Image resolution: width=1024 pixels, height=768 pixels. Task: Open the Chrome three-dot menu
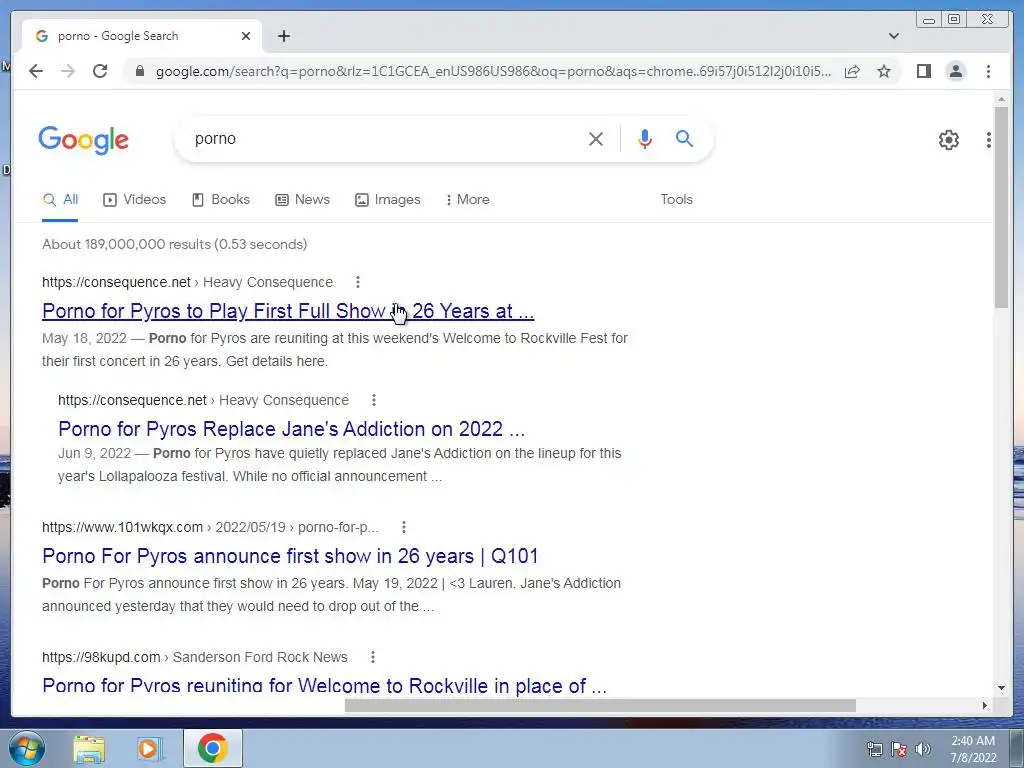coord(988,71)
